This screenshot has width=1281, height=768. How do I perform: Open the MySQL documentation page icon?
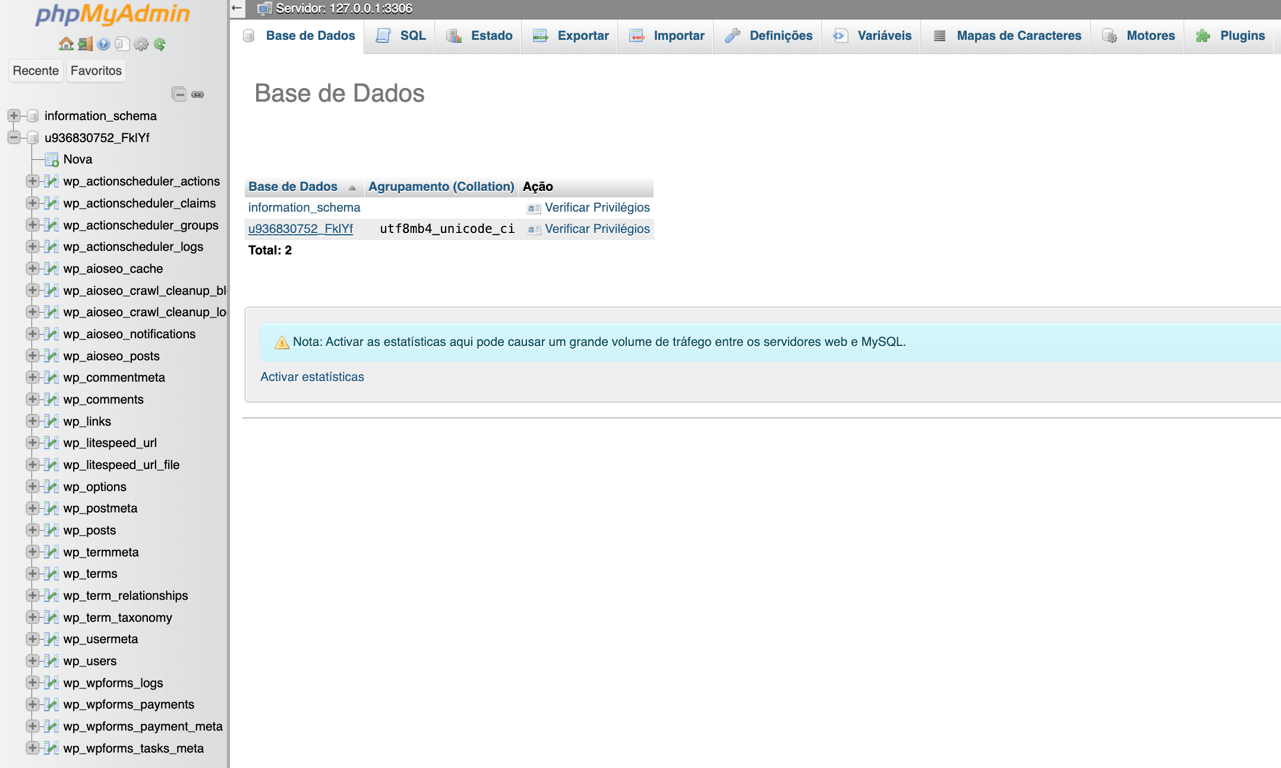[122, 44]
